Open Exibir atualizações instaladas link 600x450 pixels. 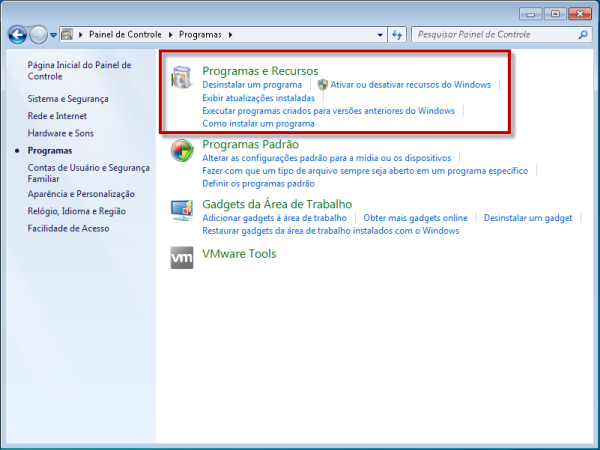tap(258, 98)
